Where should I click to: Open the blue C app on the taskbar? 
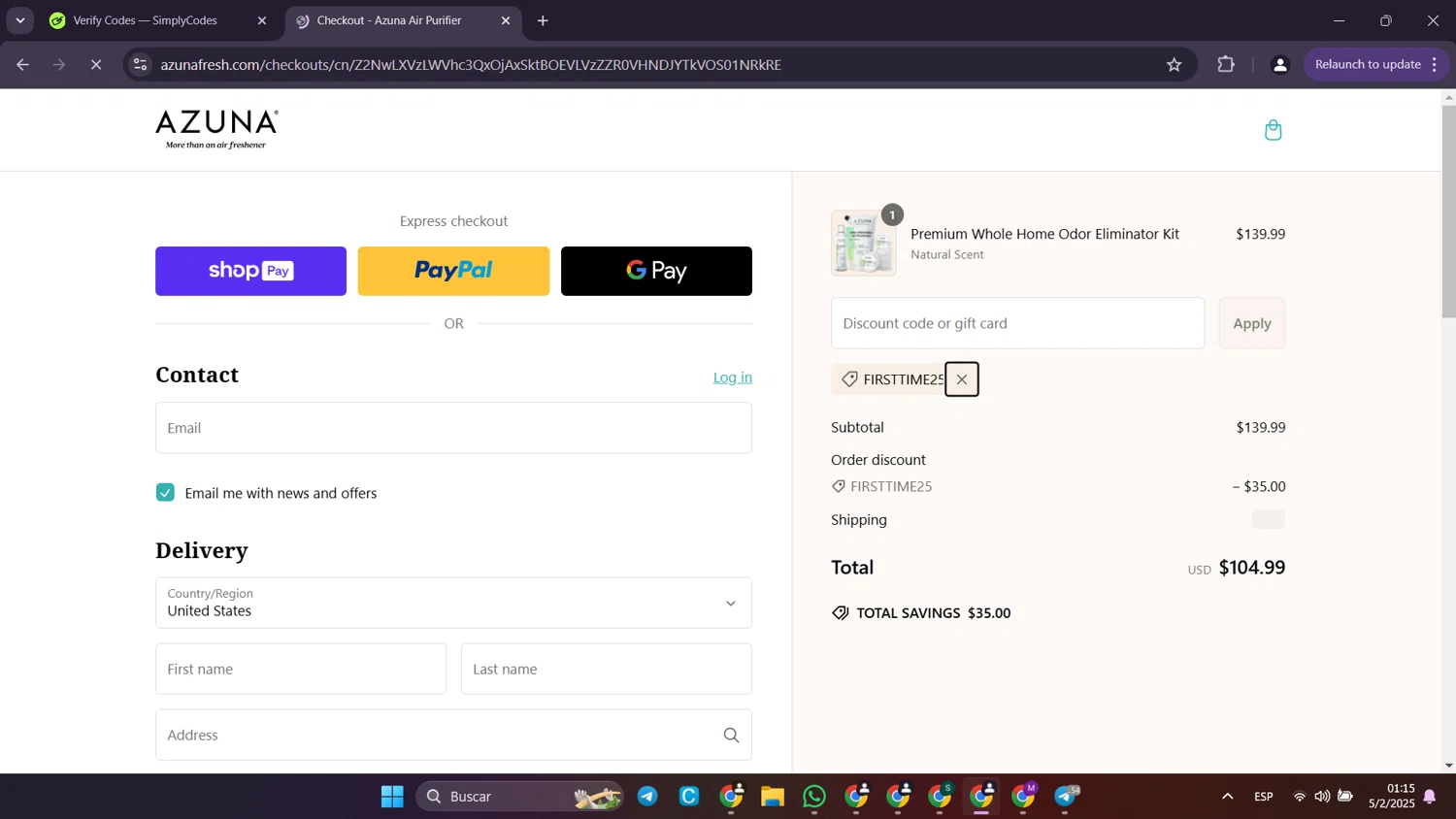pyautogui.click(x=689, y=797)
